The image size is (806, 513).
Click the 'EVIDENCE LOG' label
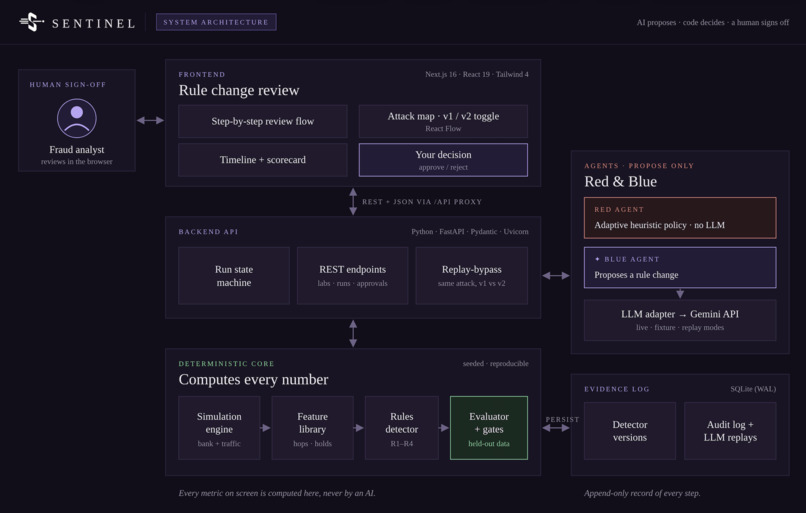[617, 389]
